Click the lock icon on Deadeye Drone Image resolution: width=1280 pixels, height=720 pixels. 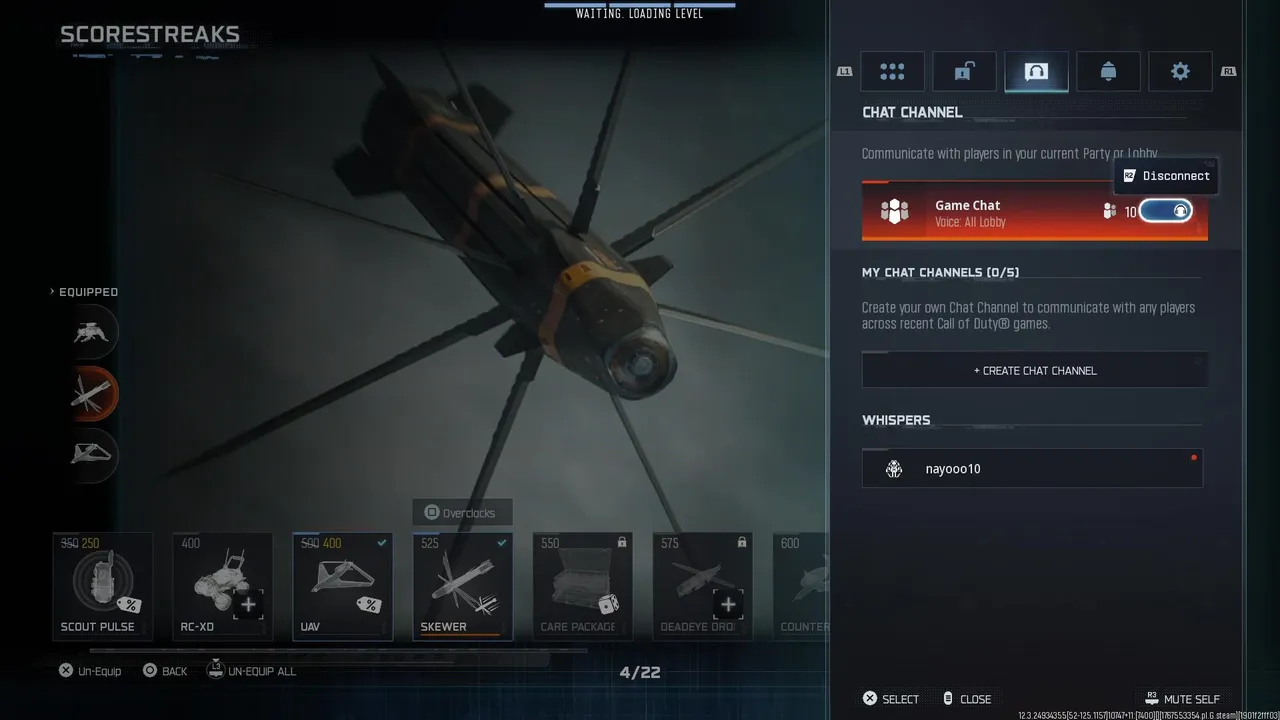[x=742, y=543]
